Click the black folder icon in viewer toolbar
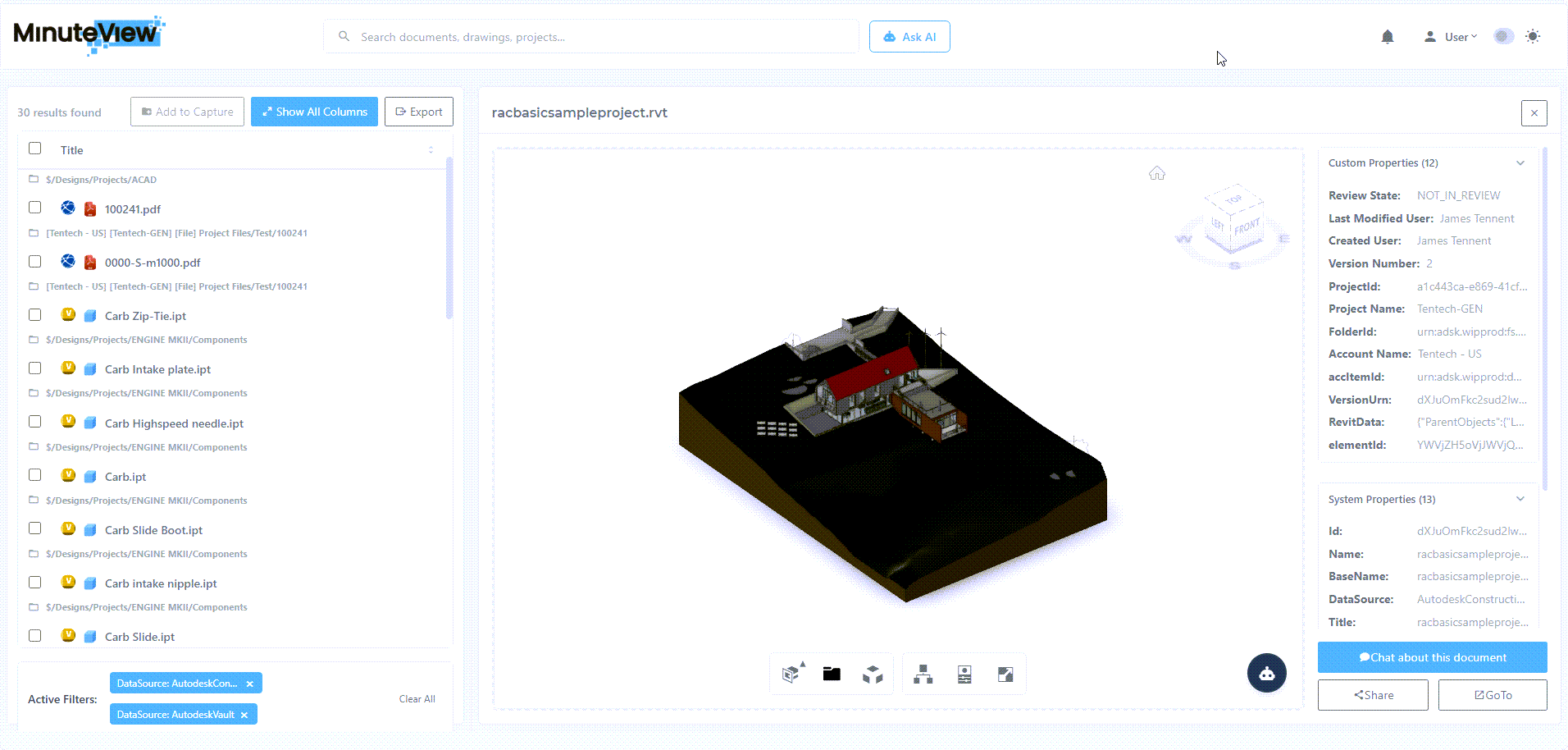Image resolution: width=1568 pixels, height=750 pixels. click(832, 675)
